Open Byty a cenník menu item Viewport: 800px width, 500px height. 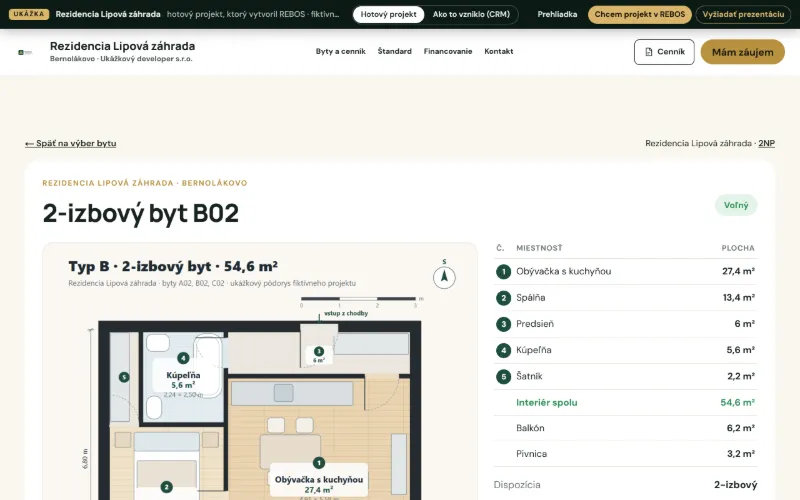(x=340, y=52)
